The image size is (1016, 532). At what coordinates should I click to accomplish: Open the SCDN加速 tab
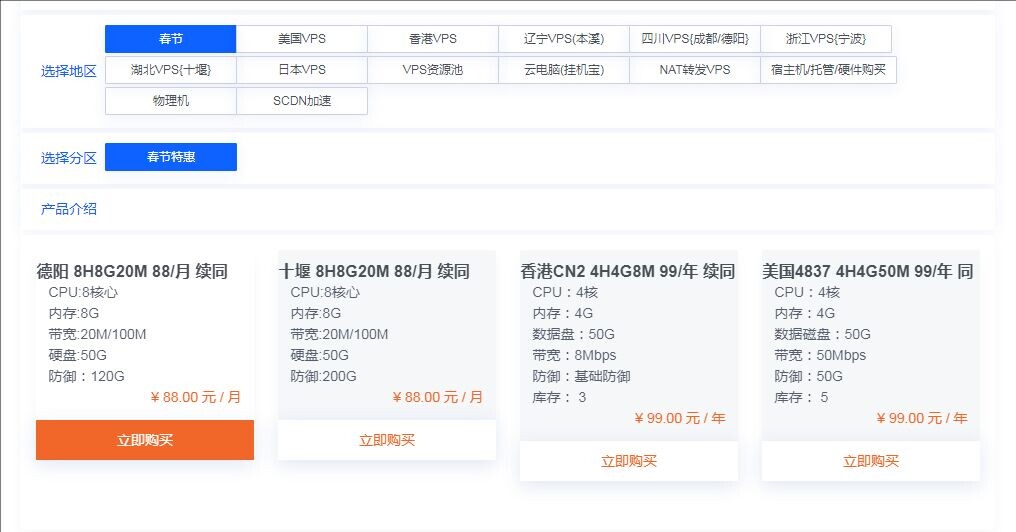pyautogui.click(x=302, y=101)
